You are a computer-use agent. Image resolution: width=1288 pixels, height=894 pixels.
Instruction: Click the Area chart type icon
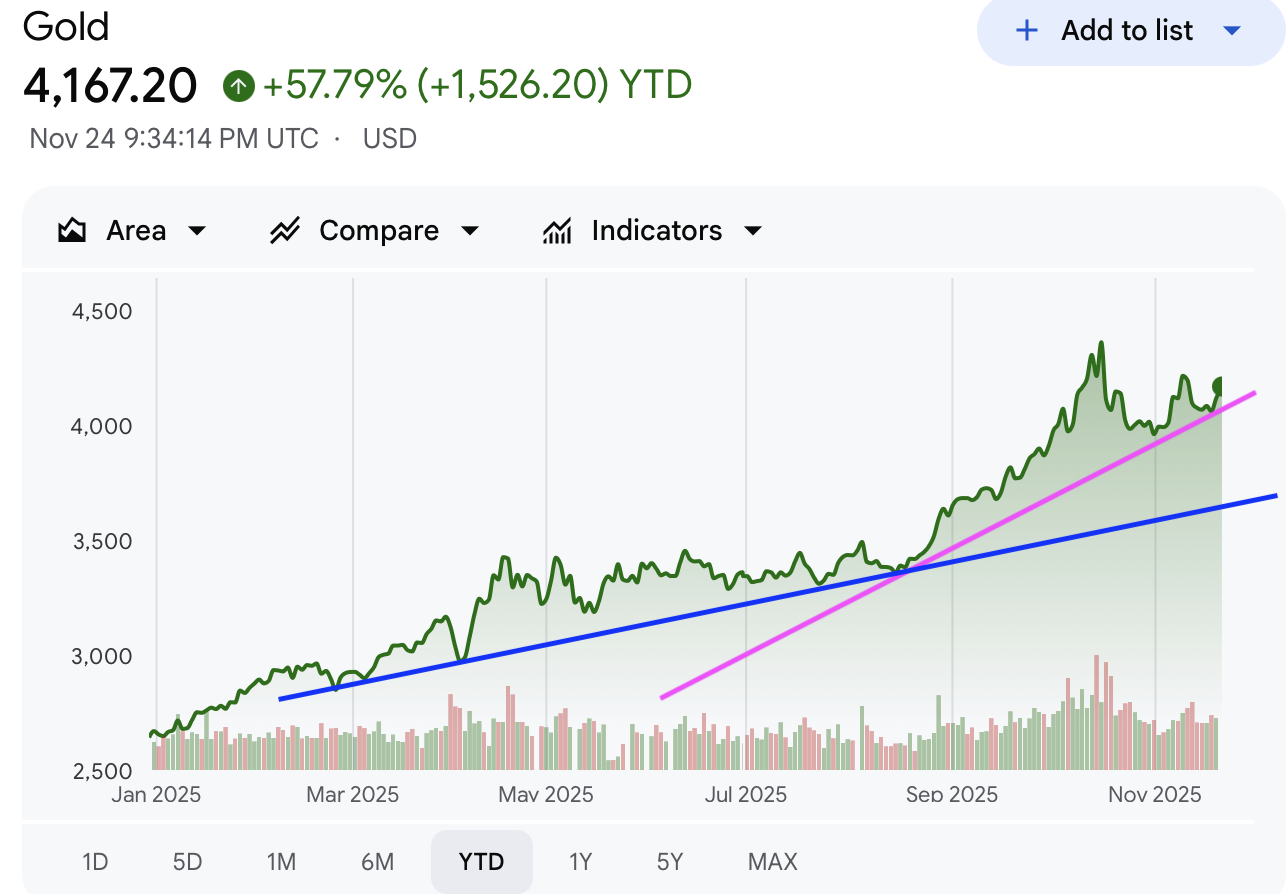click(x=72, y=231)
